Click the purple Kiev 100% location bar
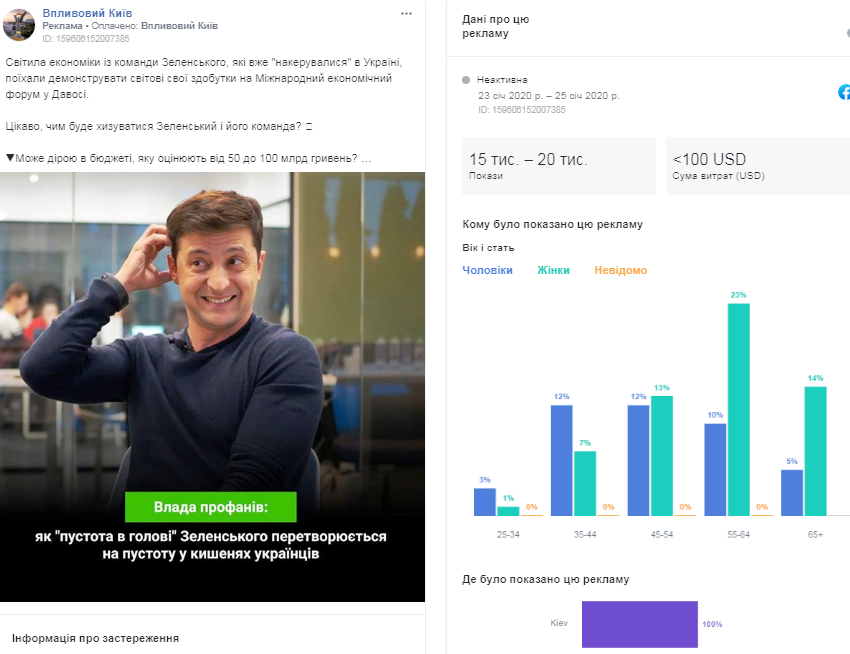The image size is (850, 654). tap(639, 623)
